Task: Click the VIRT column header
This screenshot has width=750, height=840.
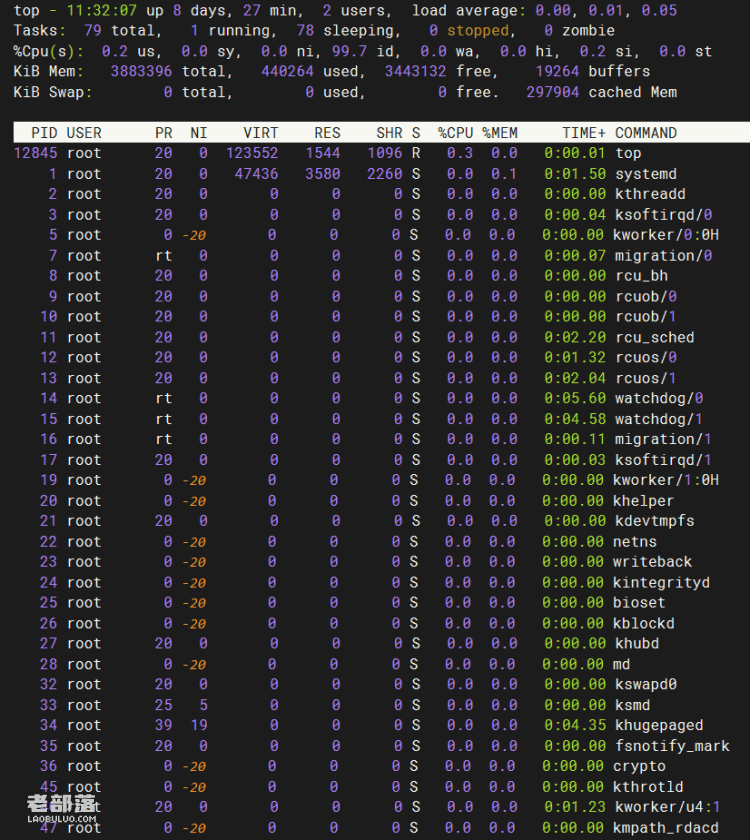Action: [260, 132]
